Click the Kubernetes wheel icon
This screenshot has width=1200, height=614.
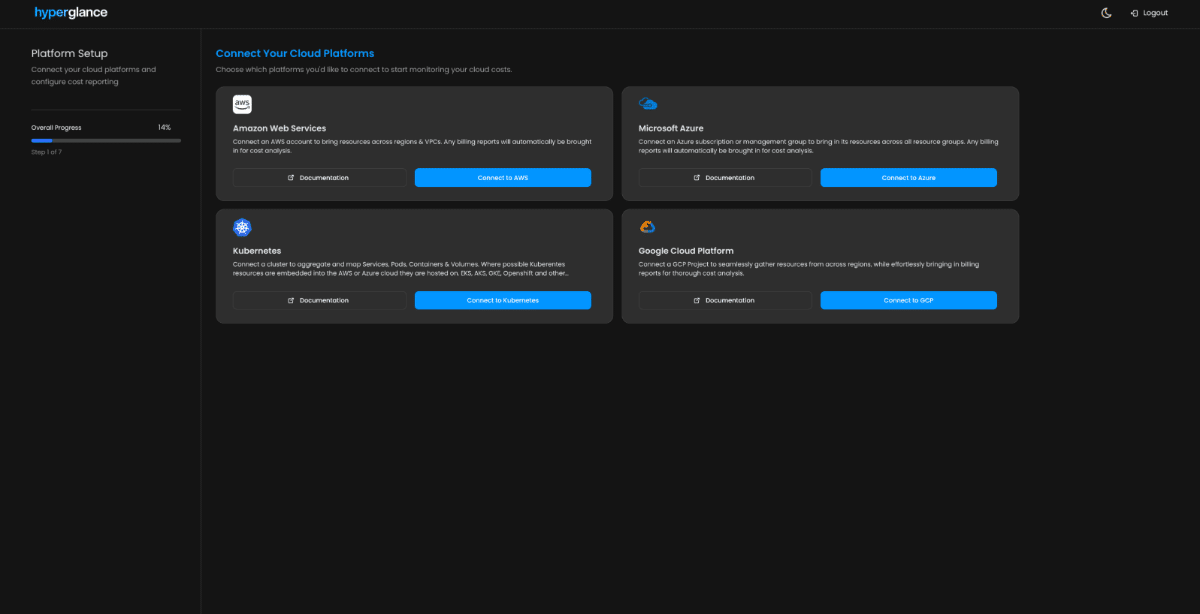click(242, 227)
